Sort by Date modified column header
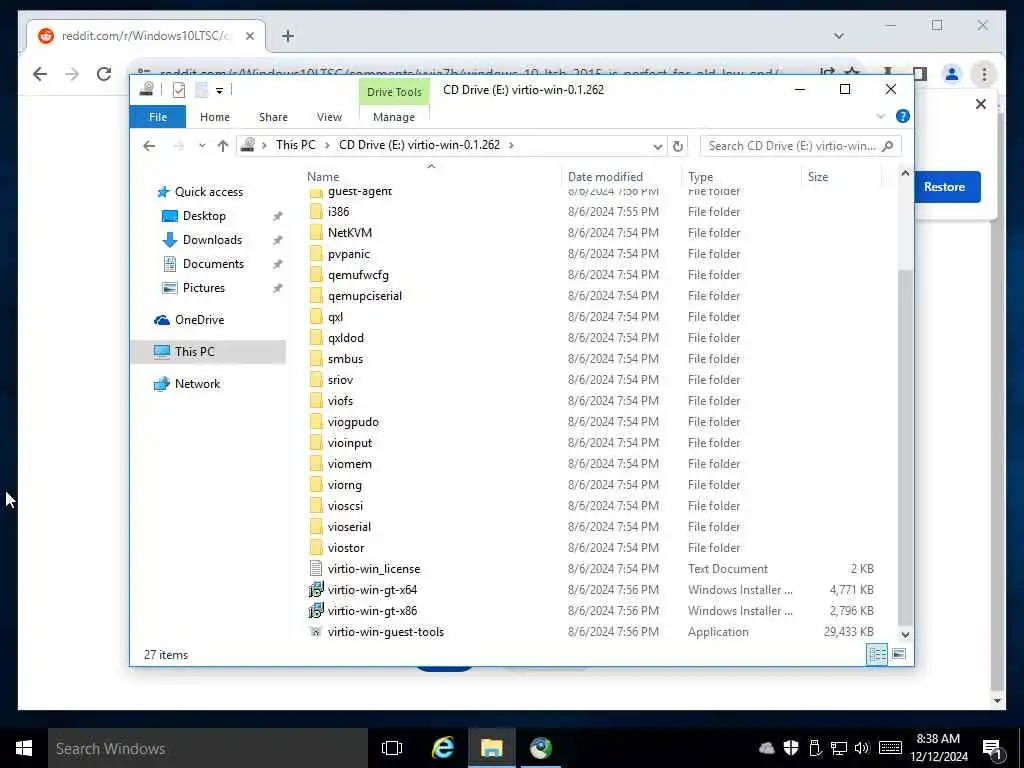The image size is (1024, 768). coord(620,176)
